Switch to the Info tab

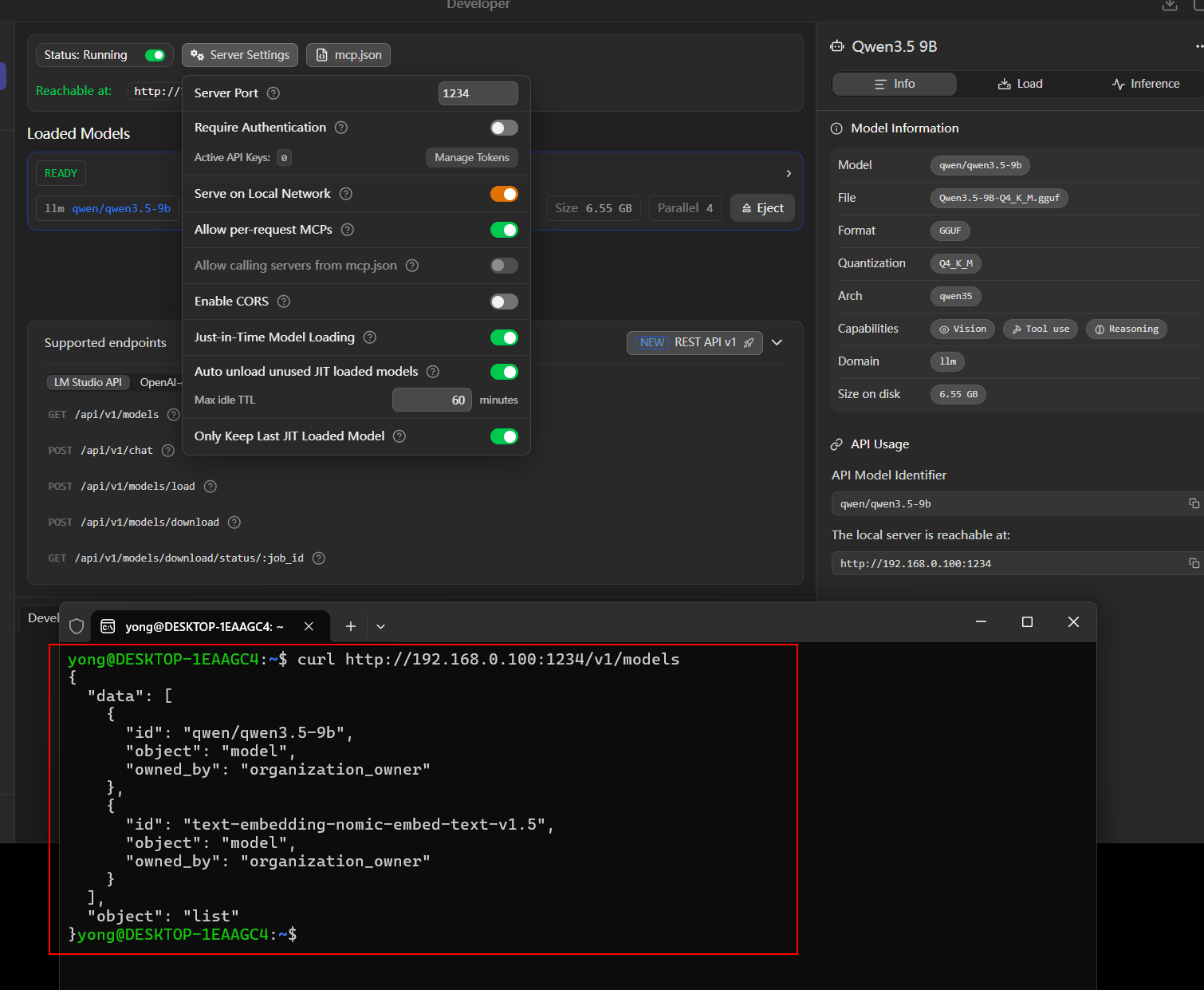coord(895,84)
